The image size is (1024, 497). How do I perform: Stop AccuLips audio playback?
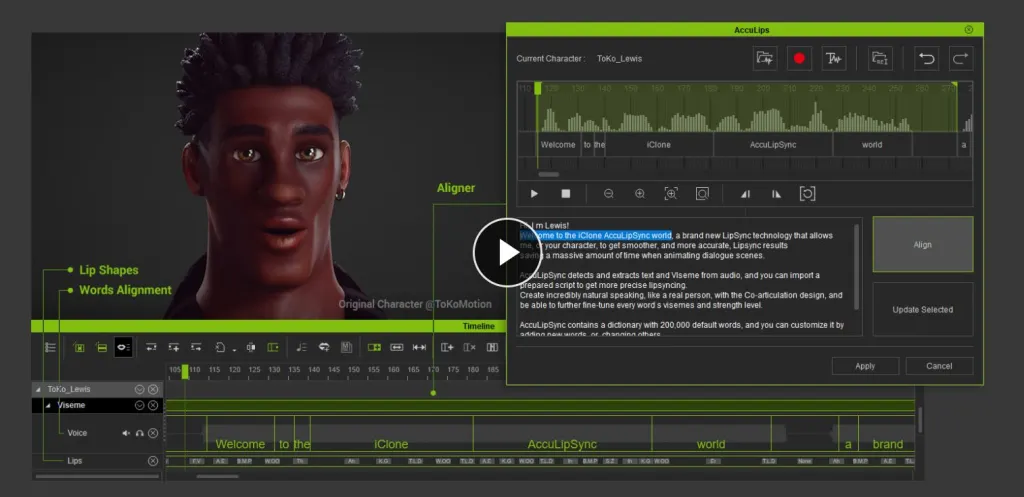(x=566, y=193)
